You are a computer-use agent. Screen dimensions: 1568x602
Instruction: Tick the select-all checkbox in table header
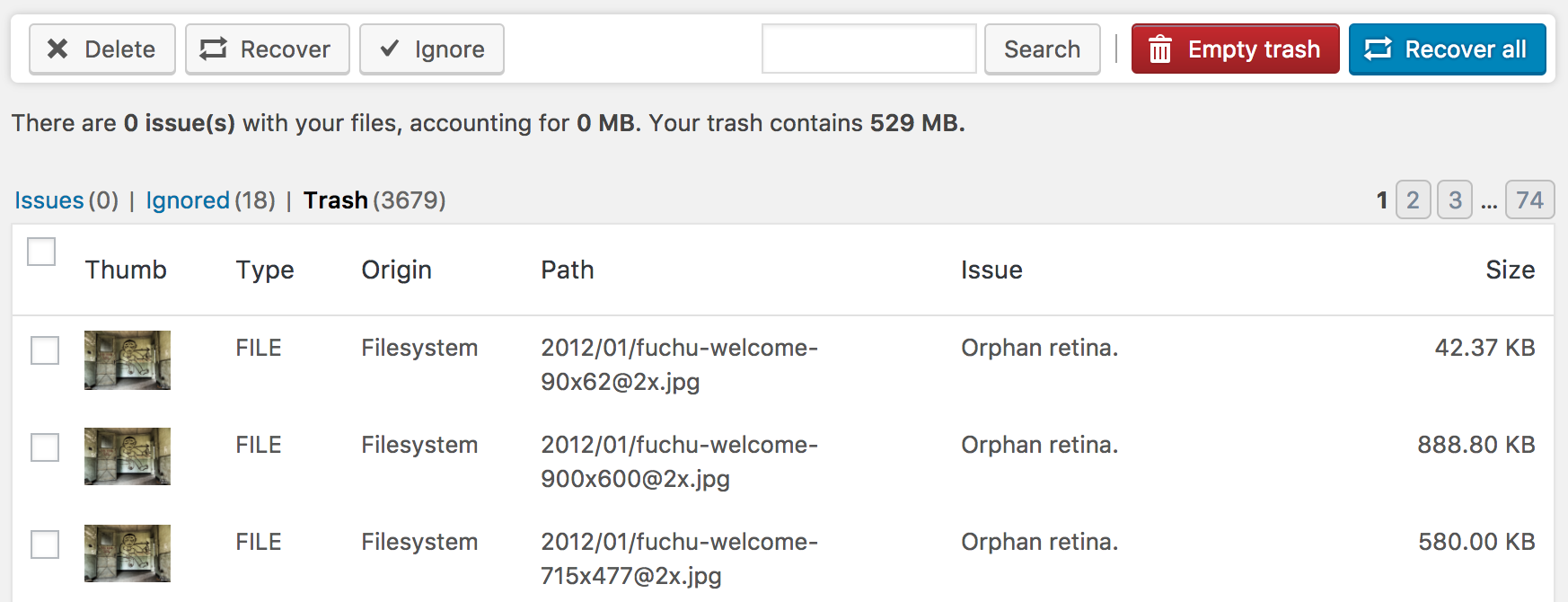point(41,252)
